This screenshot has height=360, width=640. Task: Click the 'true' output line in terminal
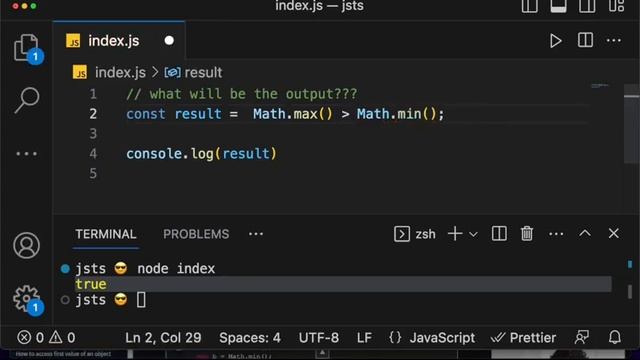[91, 284]
